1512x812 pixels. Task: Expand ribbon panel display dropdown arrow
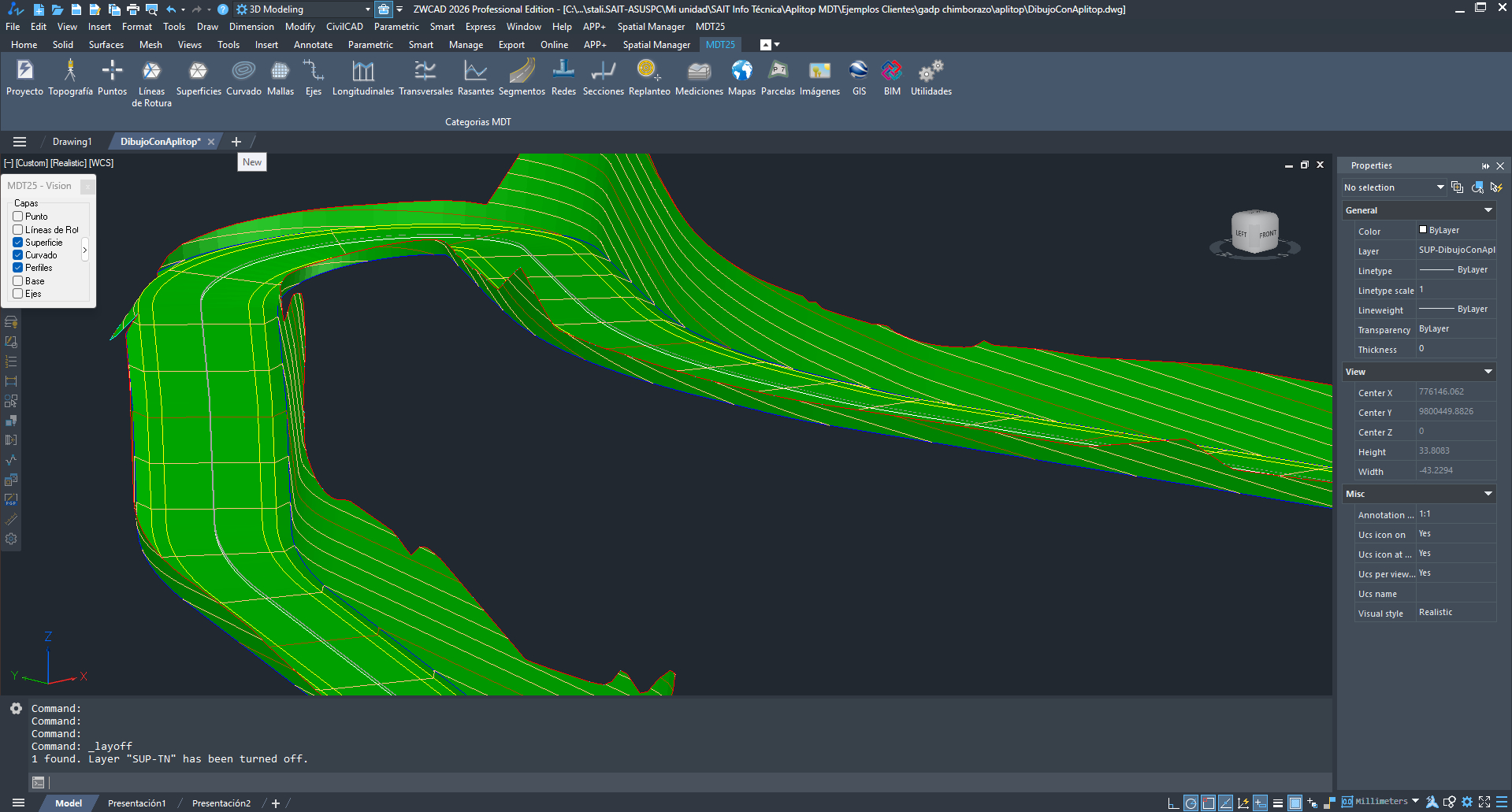click(777, 45)
